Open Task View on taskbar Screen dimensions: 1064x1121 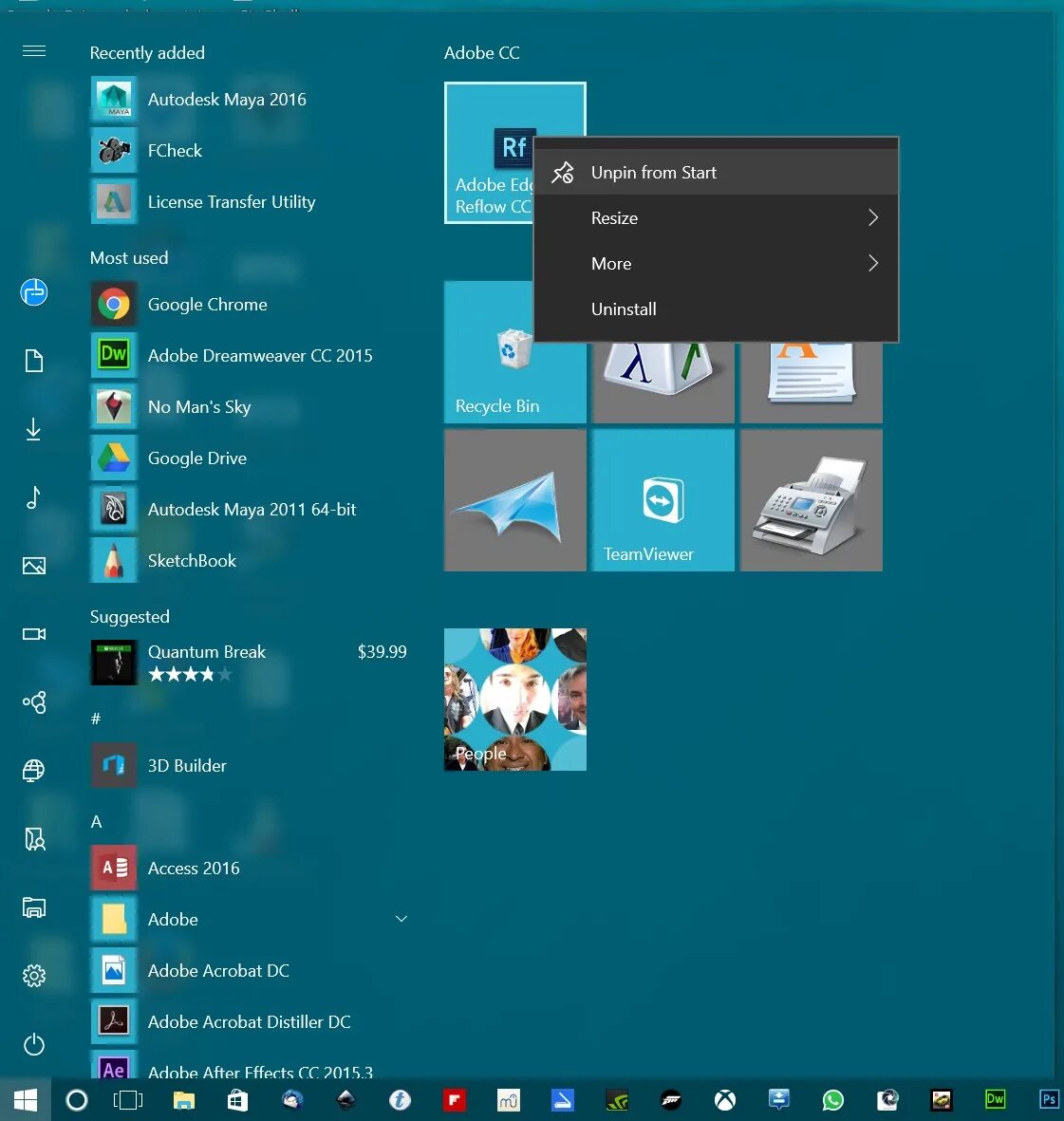(x=129, y=1099)
